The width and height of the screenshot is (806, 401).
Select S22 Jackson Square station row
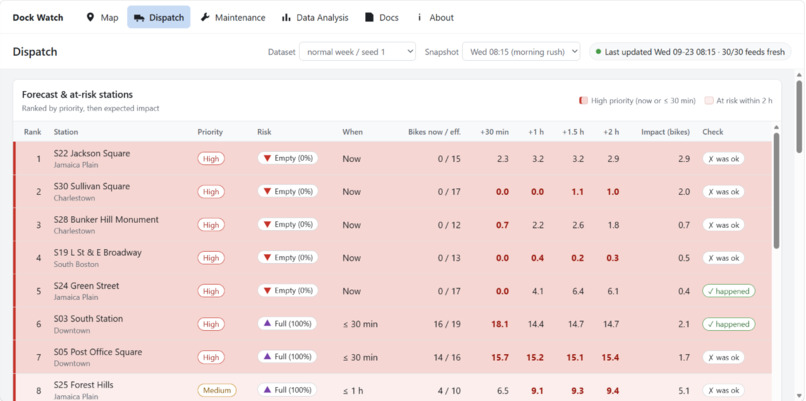point(393,158)
